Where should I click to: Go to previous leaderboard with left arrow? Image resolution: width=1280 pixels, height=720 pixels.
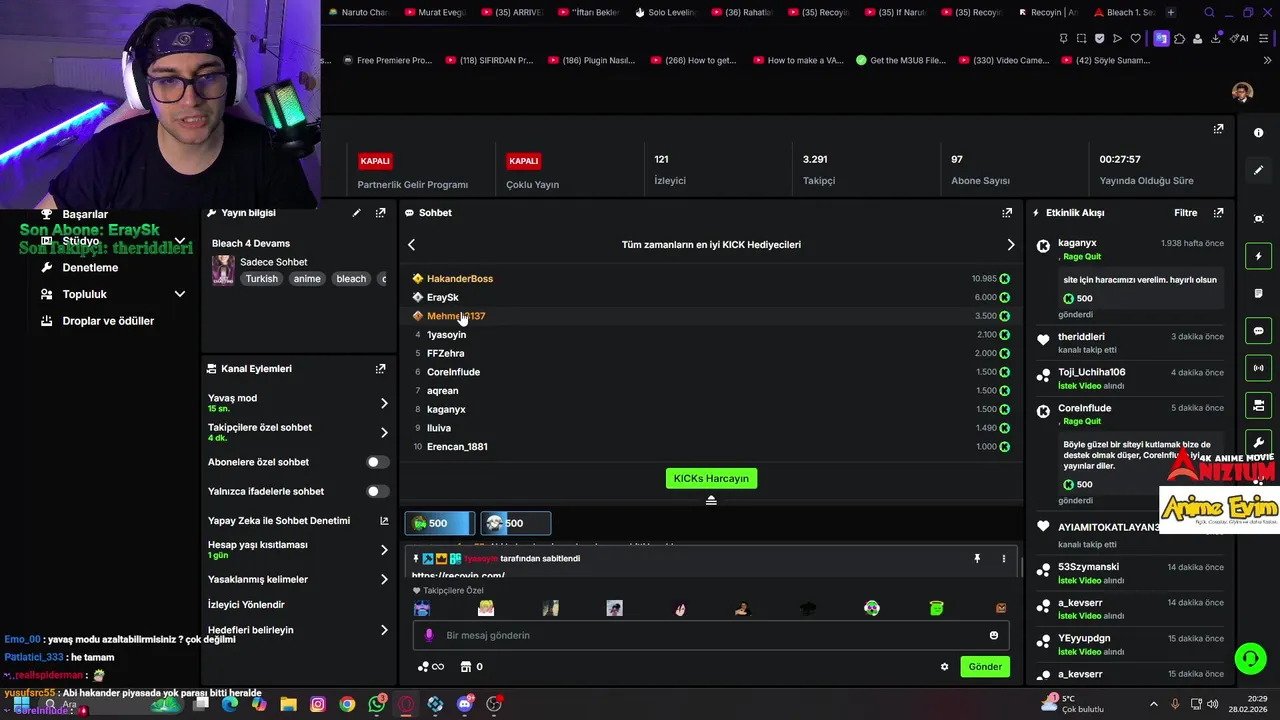tap(411, 245)
